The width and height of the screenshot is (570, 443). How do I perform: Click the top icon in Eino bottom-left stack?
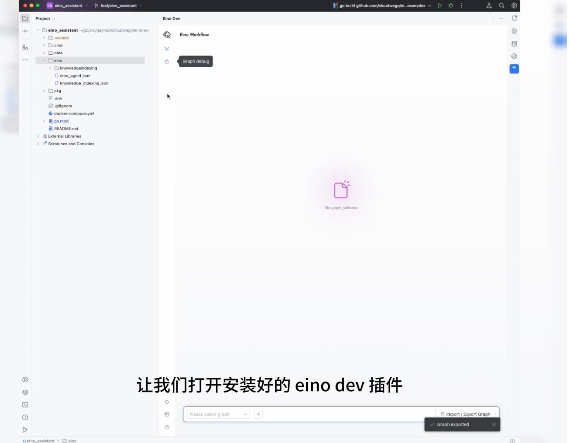point(167,402)
